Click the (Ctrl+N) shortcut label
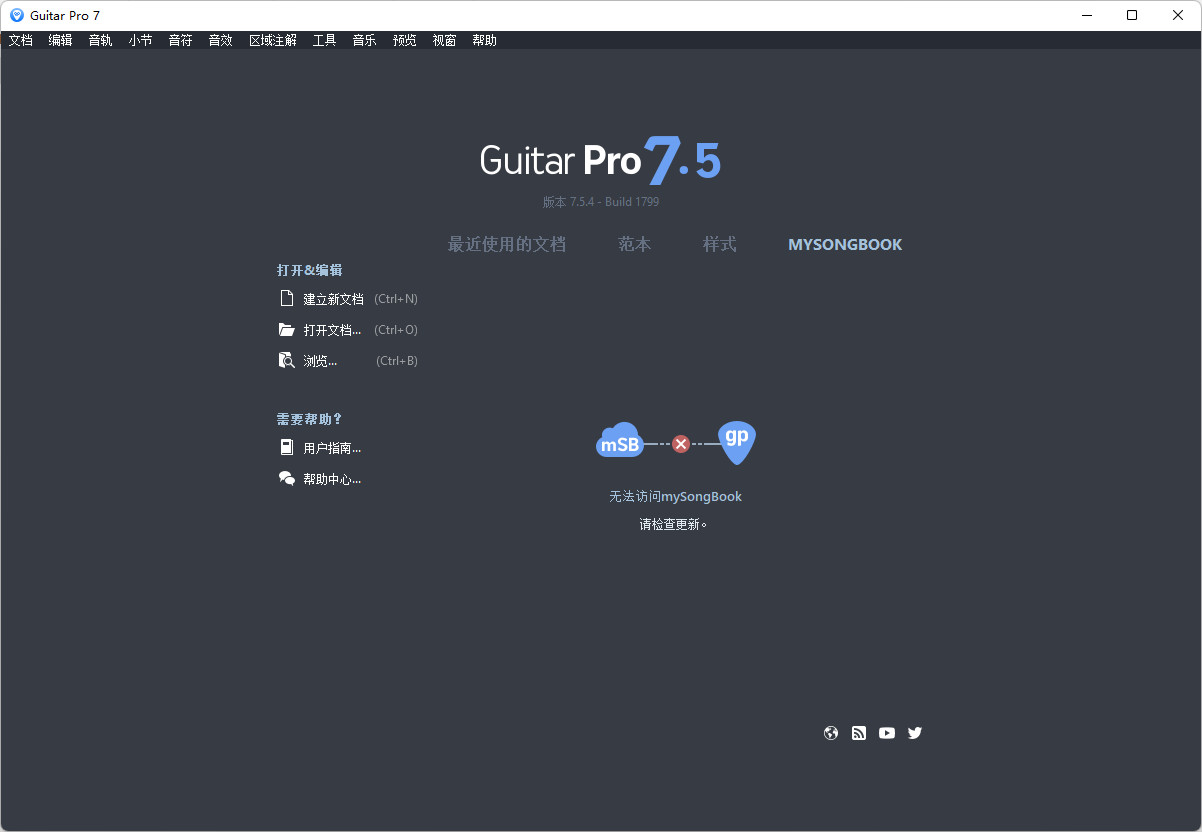The width and height of the screenshot is (1202, 832). click(x=396, y=299)
